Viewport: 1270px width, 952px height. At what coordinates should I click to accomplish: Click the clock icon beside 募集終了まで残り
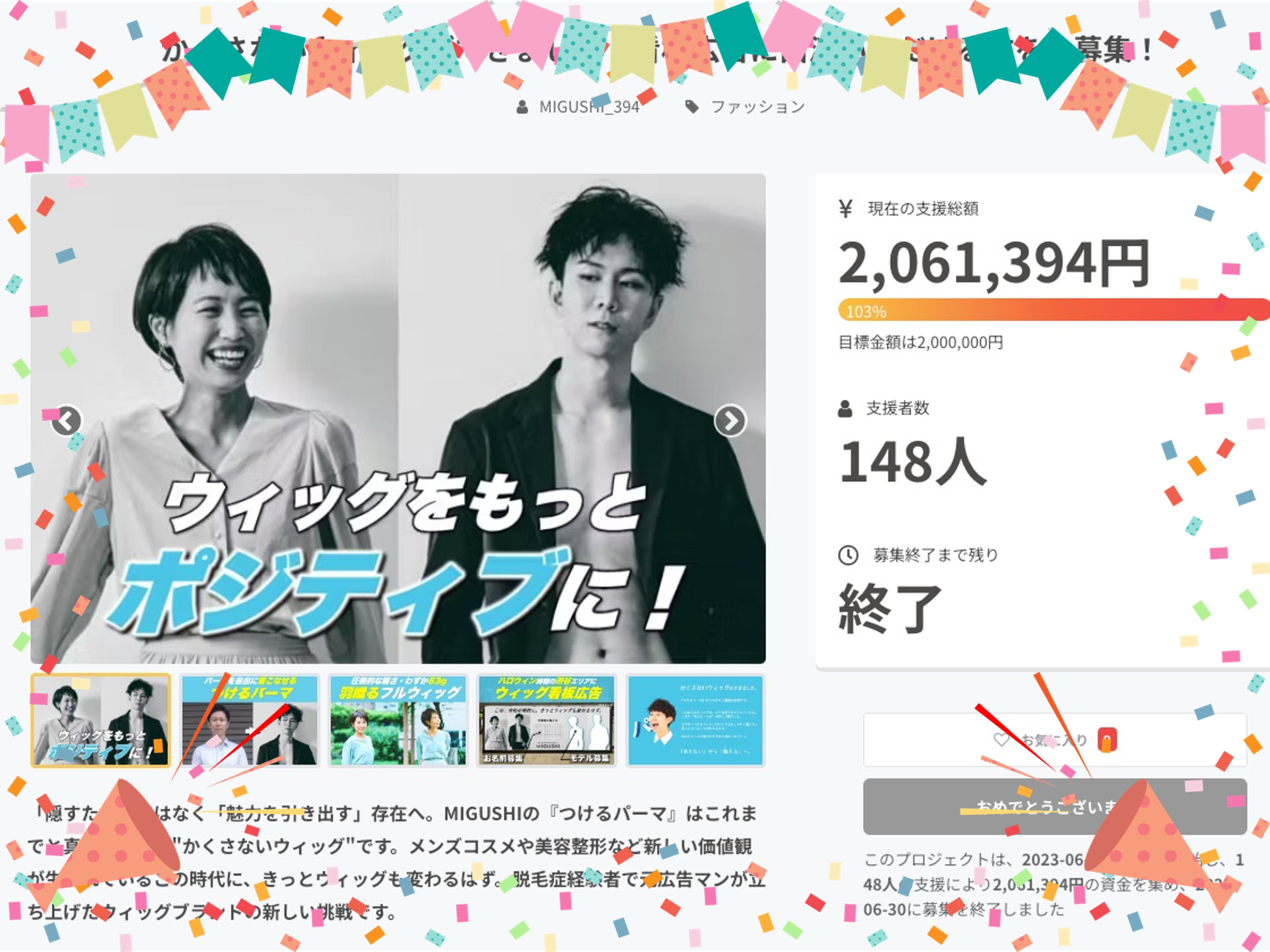848,555
